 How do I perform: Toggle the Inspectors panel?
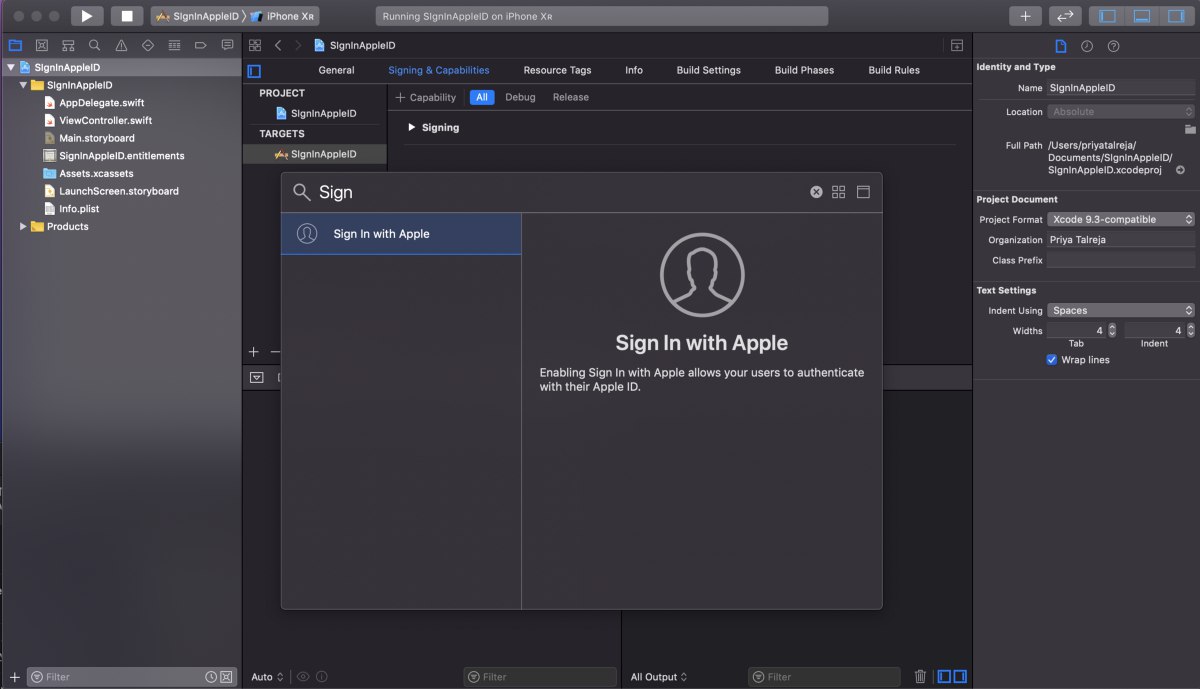[1175, 16]
